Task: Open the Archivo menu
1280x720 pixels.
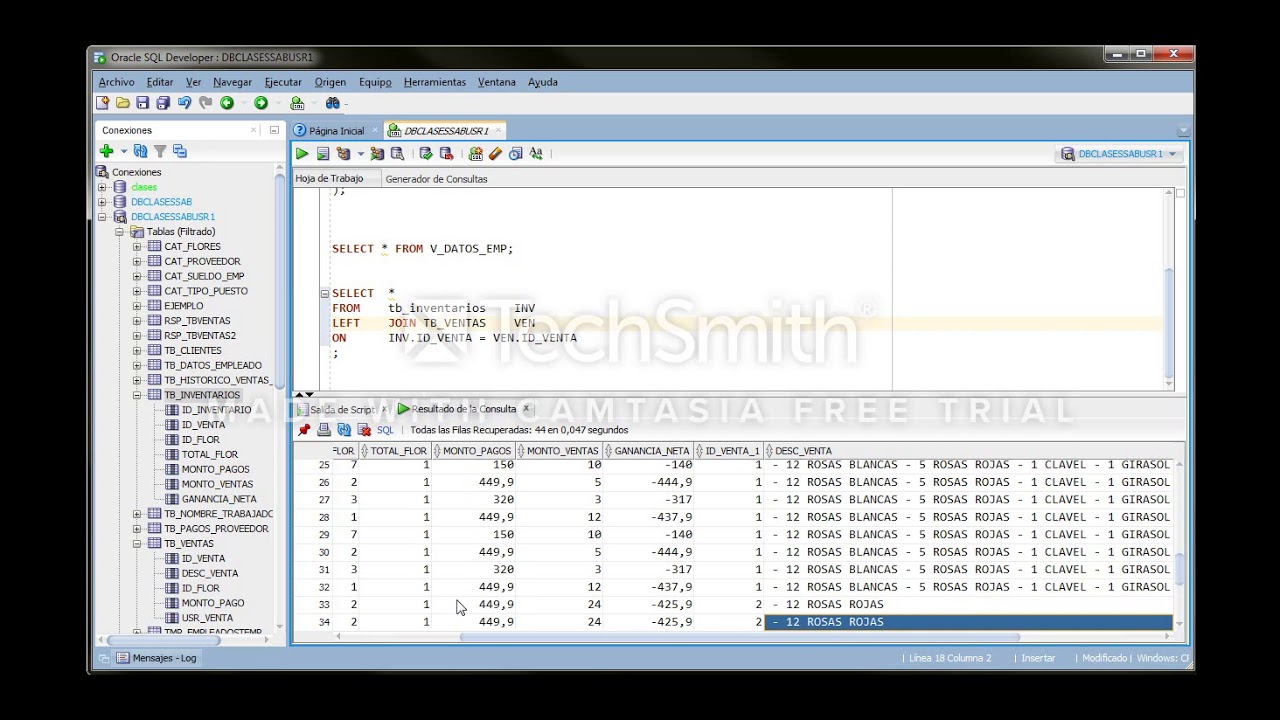Action: (116, 82)
